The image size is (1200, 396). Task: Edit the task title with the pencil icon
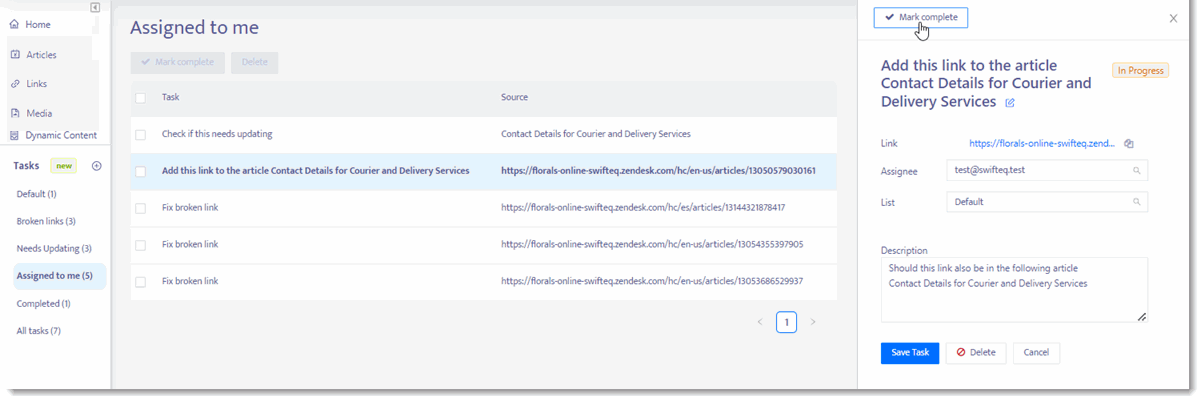1010,103
